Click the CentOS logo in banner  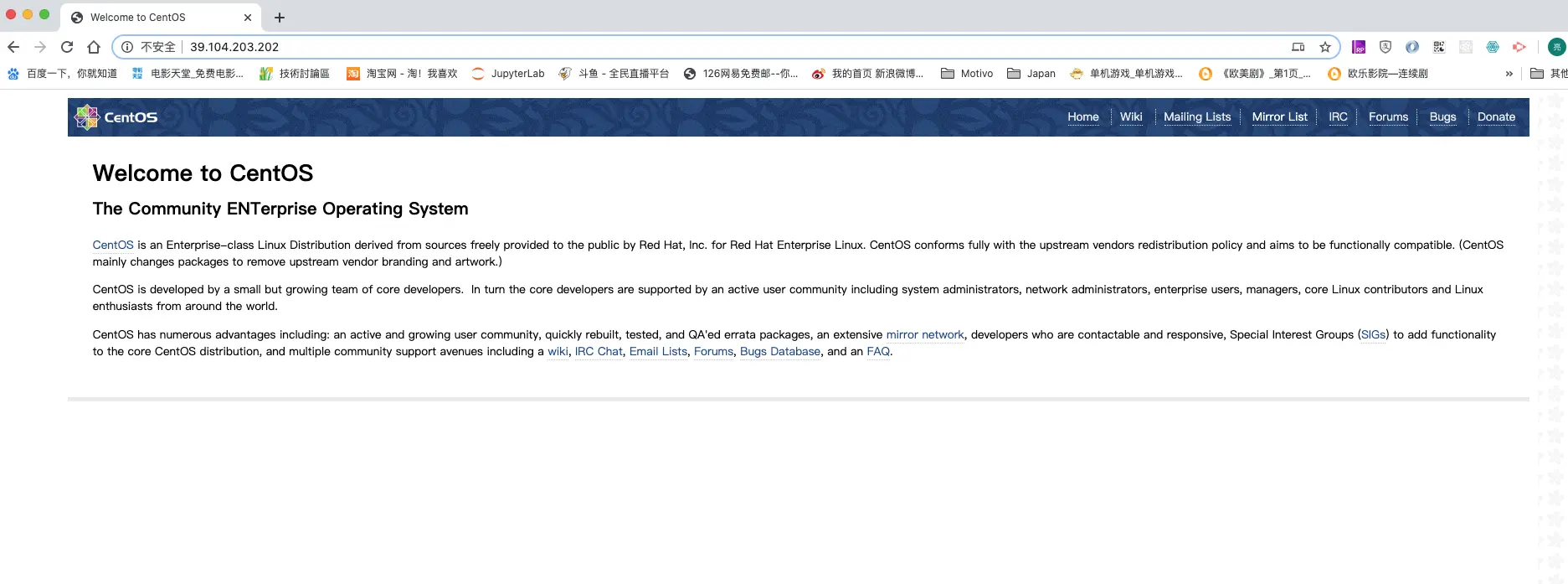116,117
